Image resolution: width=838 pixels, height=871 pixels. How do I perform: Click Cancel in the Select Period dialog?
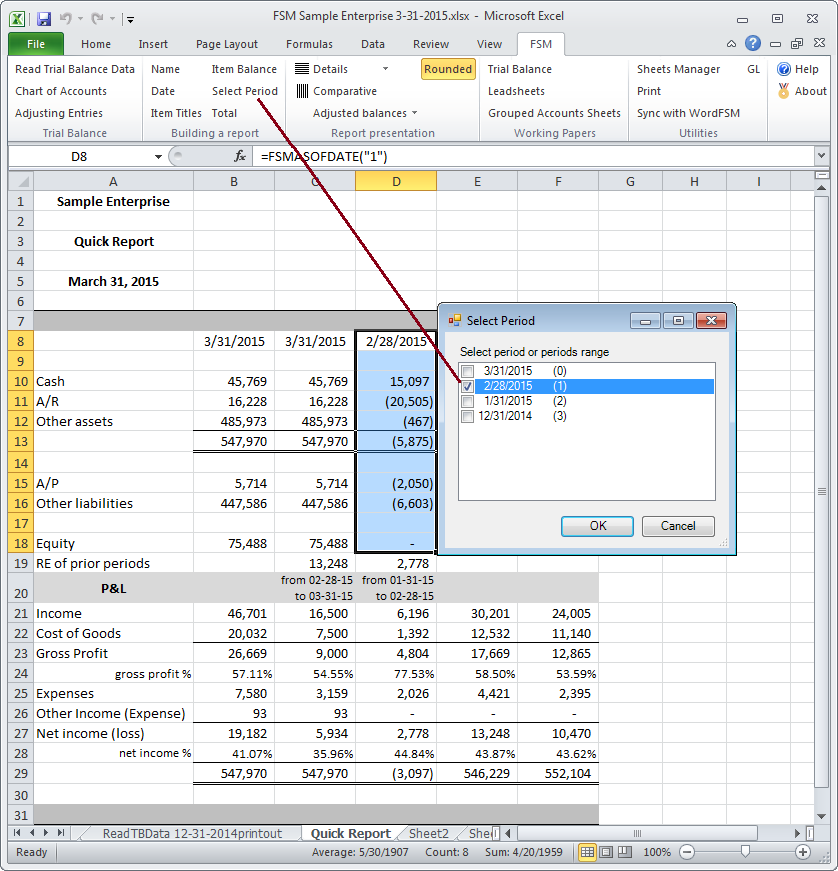(677, 526)
